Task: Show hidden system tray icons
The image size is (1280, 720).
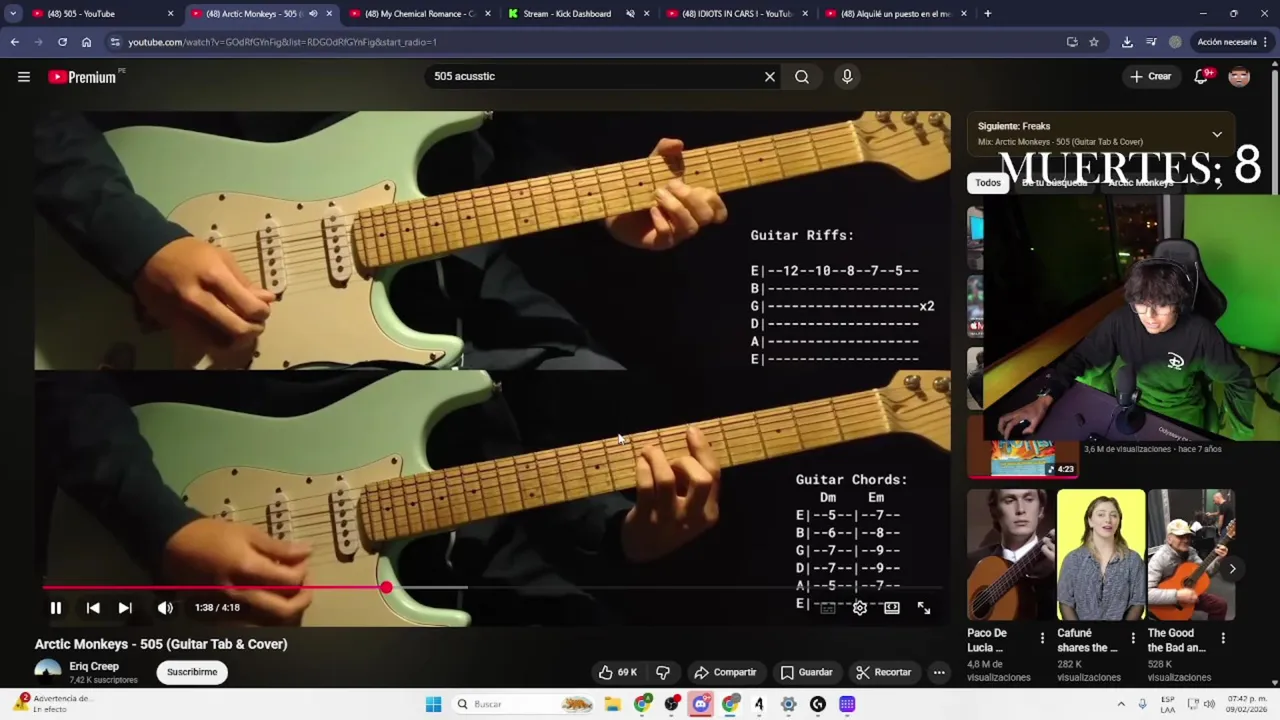Action: 1120,704
